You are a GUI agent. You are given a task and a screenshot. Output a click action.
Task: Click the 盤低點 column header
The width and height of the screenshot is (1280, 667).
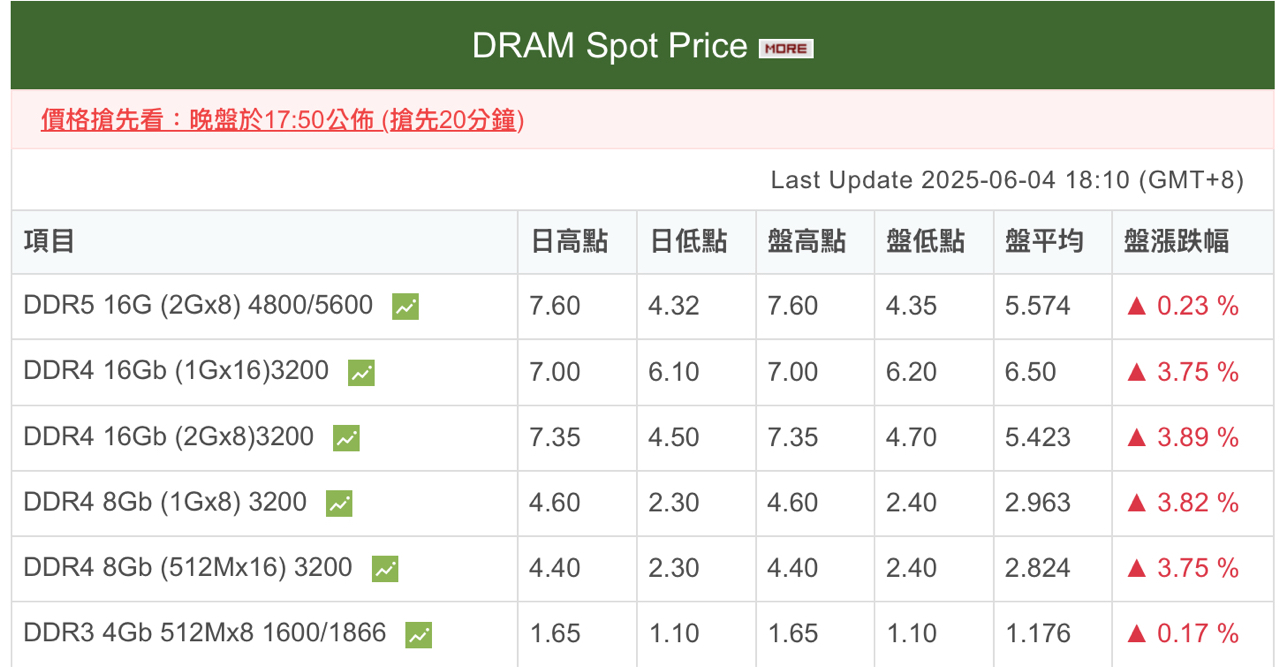click(926, 241)
